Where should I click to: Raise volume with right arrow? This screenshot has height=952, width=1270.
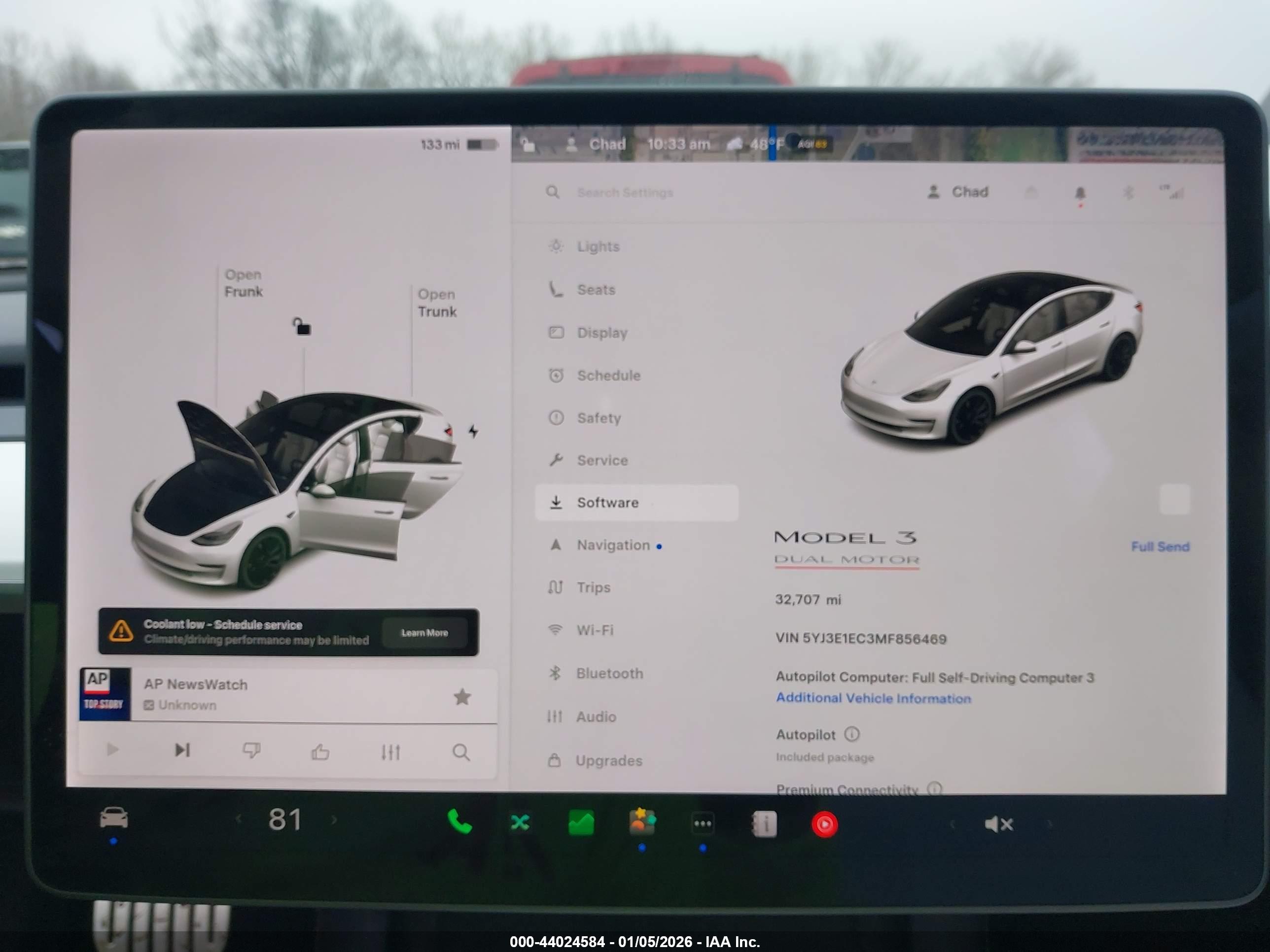point(1050,824)
